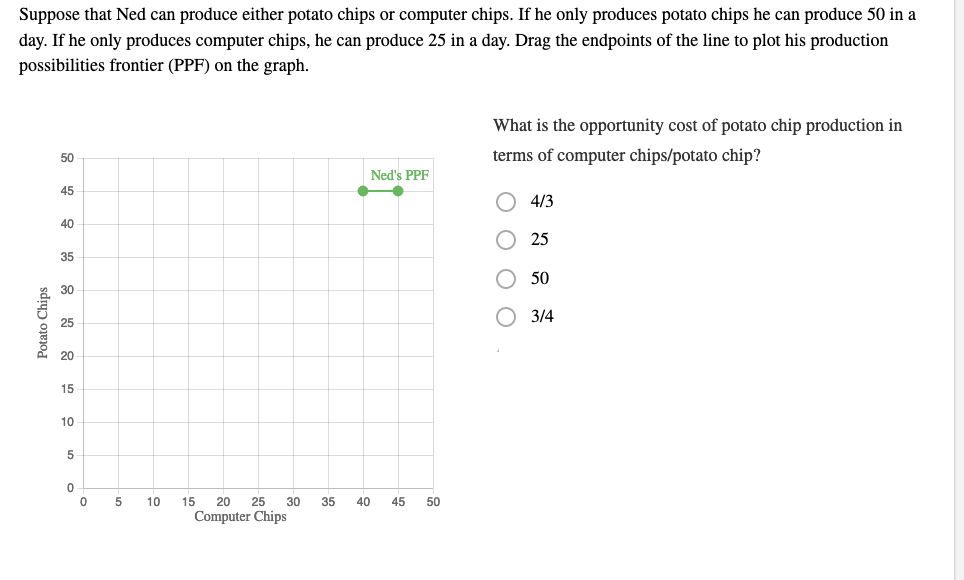Click the green PPF line segment
Screen dimensions: 964x580
tap(380, 191)
